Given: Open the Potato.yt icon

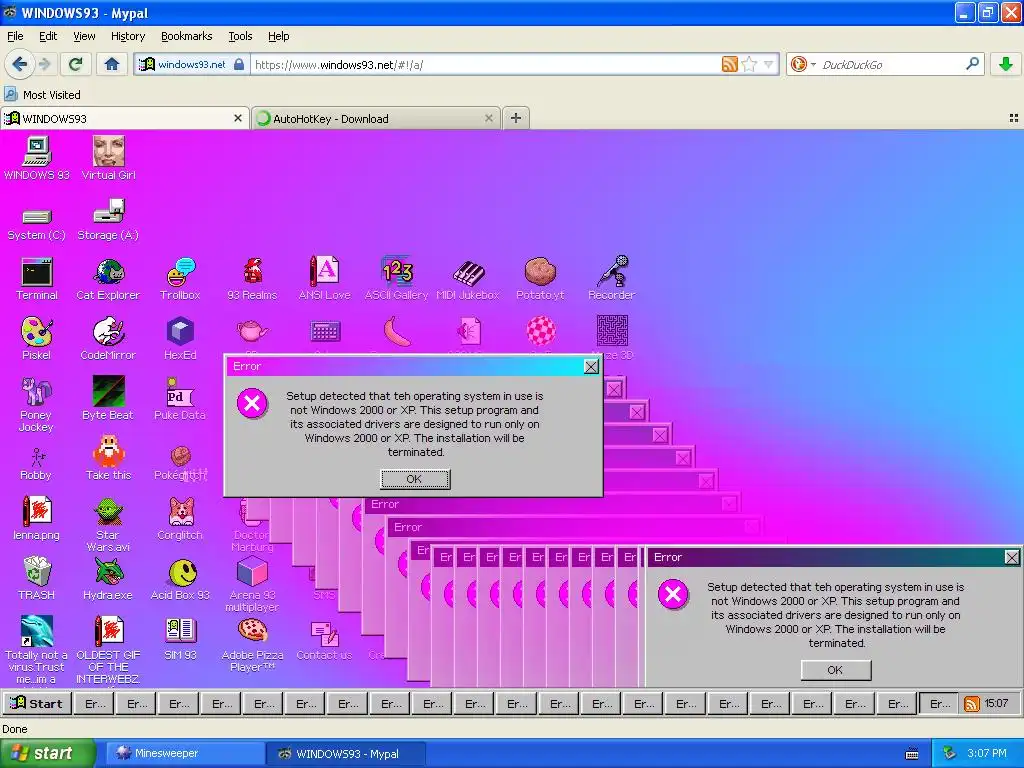Looking at the screenshot, I should click(x=540, y=279).
